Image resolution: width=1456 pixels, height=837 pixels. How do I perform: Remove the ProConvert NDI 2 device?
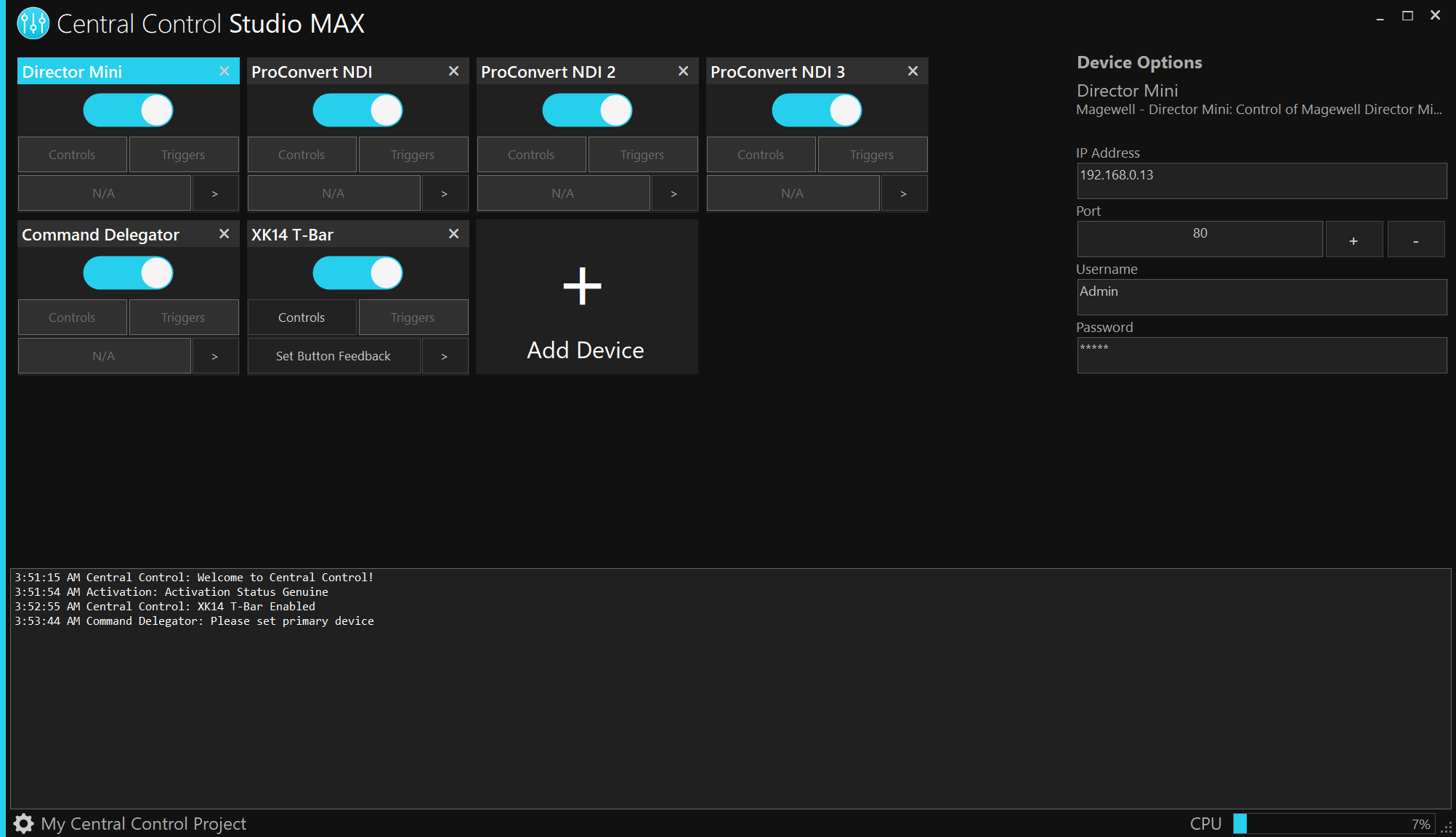684,71
